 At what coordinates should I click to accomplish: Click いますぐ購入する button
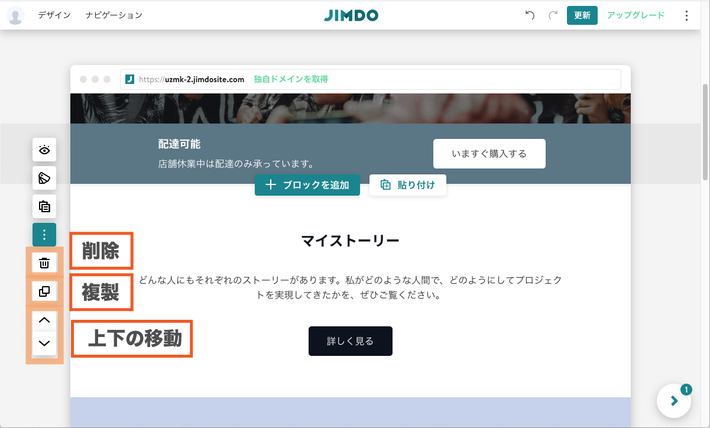click(x=489, y=154)
